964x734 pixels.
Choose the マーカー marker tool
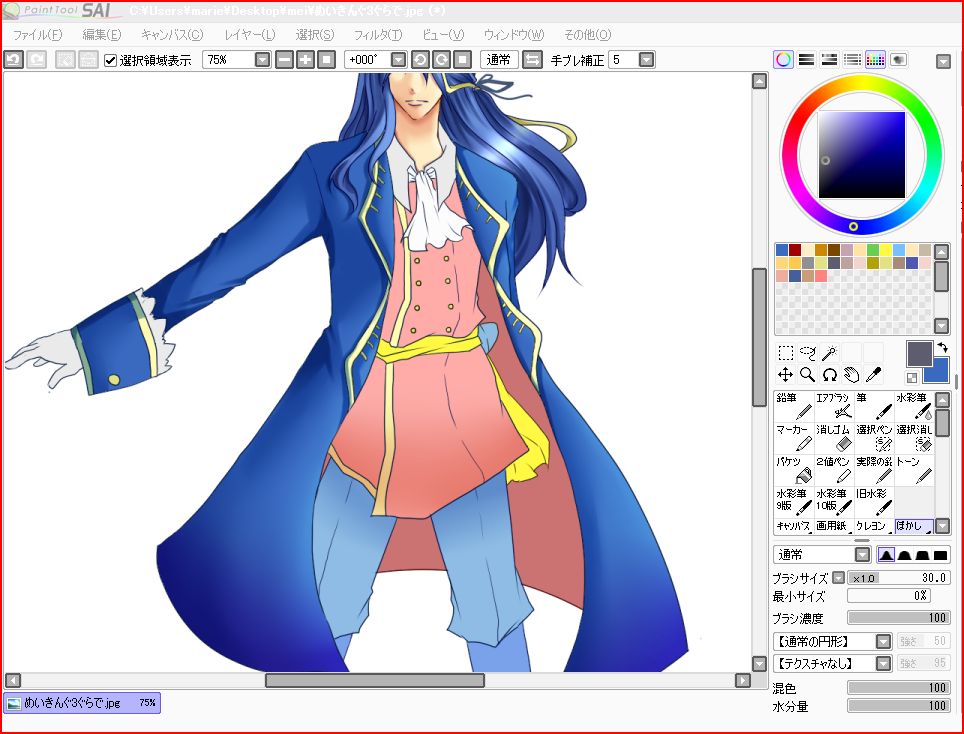point(794,438)
